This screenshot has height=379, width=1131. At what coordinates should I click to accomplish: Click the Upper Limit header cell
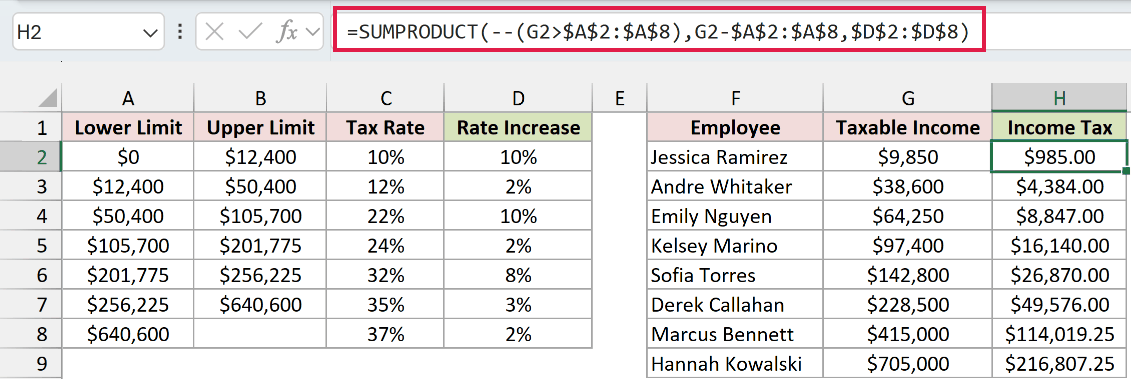click(x=260, y=128)
